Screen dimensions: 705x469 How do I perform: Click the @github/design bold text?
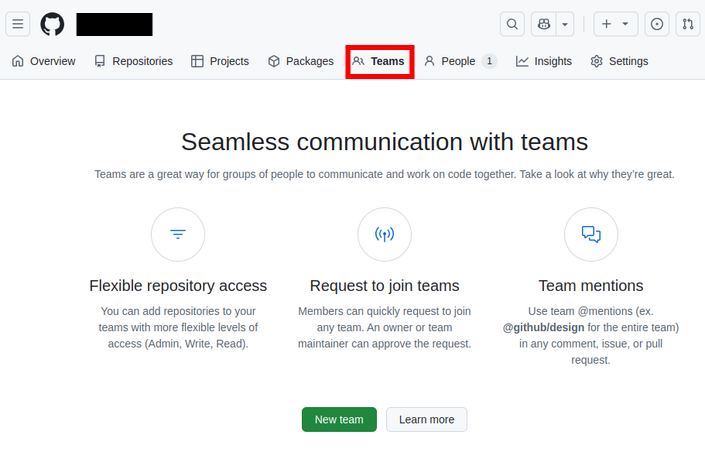[x=543, y=327]
